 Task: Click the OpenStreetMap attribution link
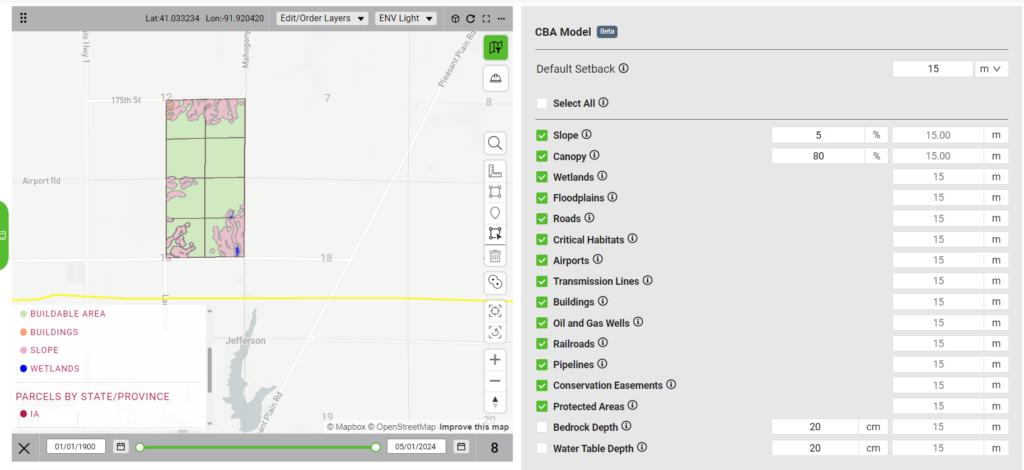(401, 427)
